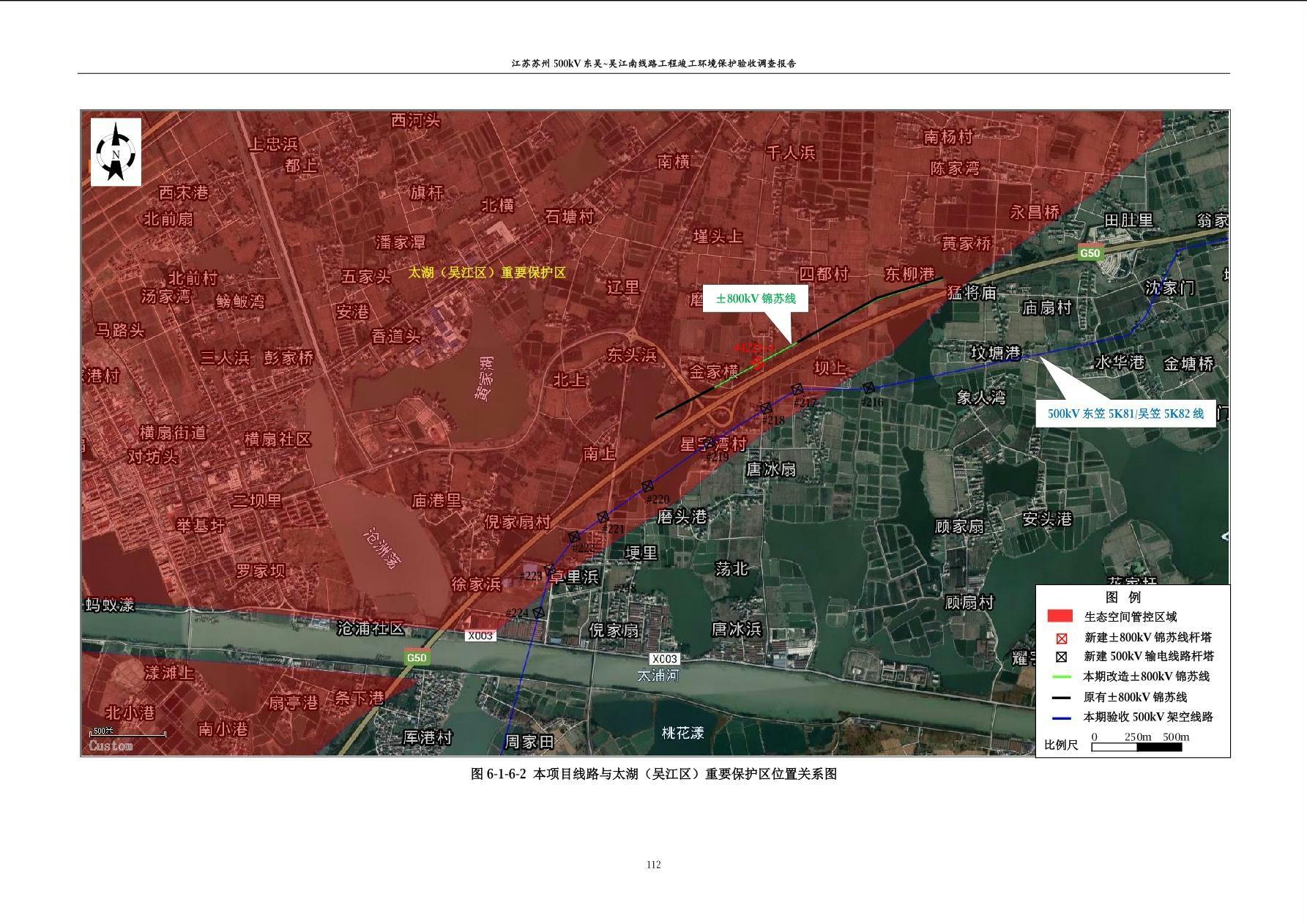
Task: Click the 图例 legend title
Action: 1122,597
